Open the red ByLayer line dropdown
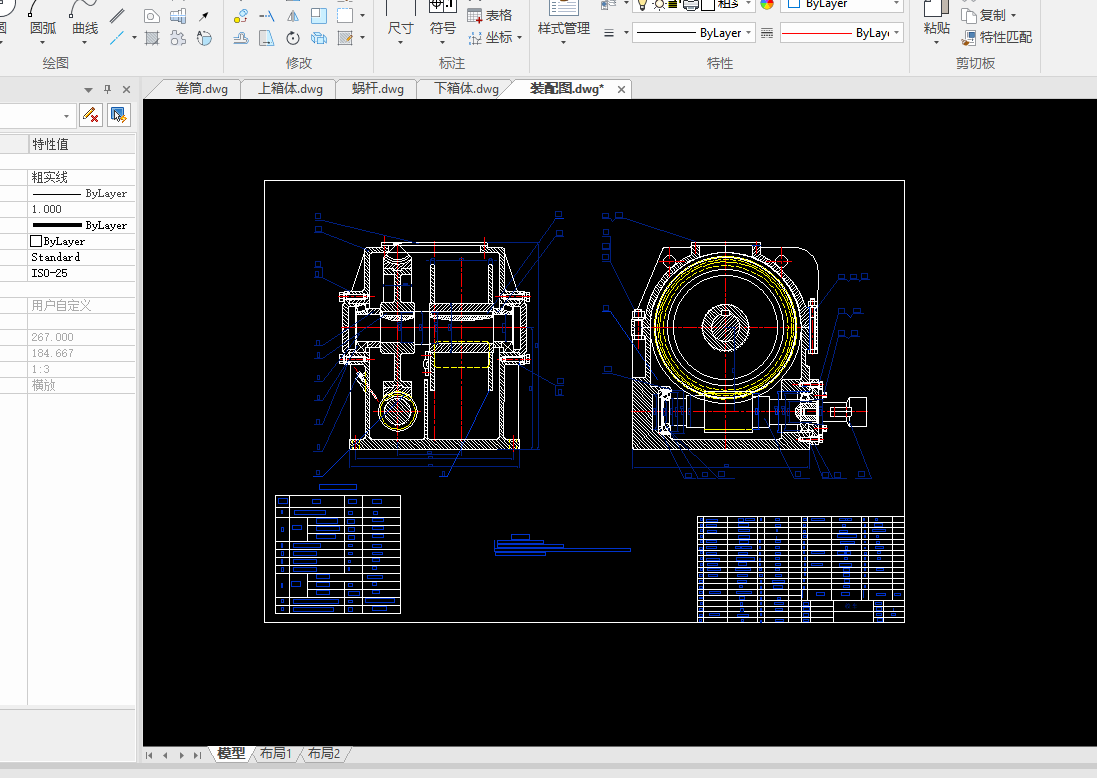Screen dimensions: 1097x778 (841, 33)
